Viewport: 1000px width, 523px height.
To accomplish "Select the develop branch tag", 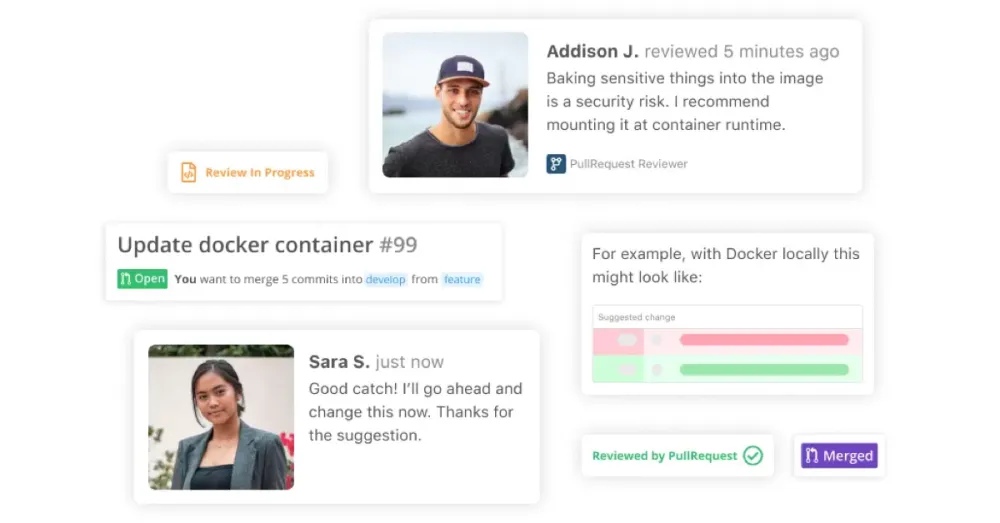I will 386,280.
